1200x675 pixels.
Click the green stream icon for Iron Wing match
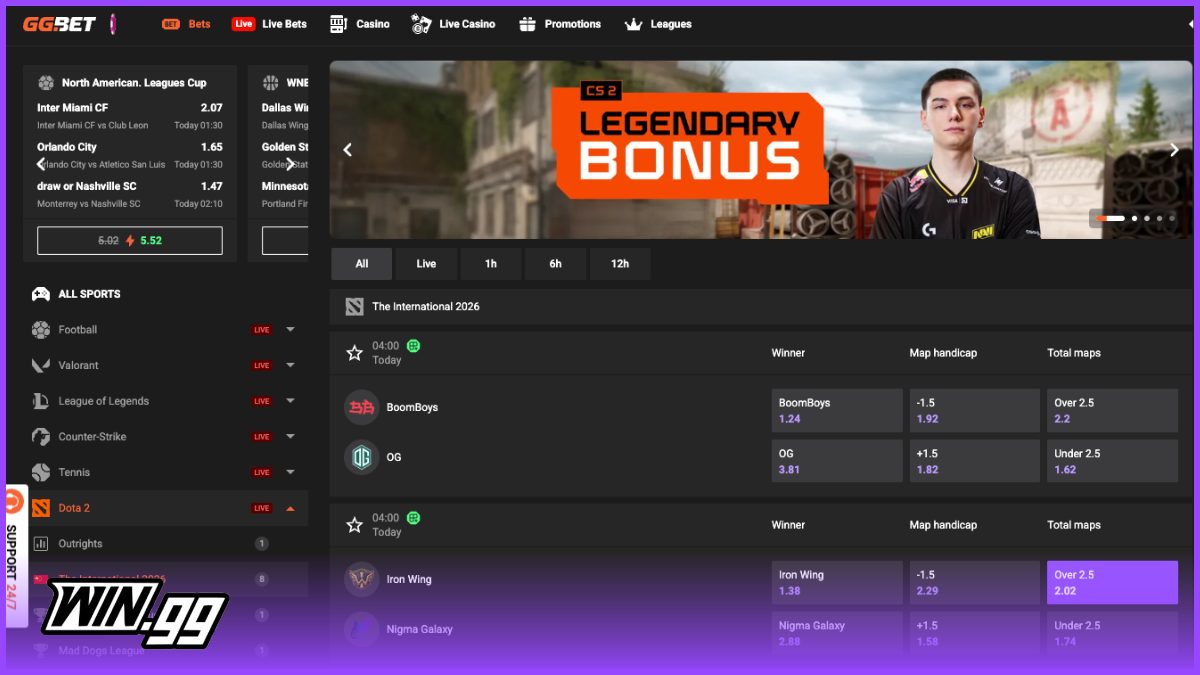coord(413,518)
